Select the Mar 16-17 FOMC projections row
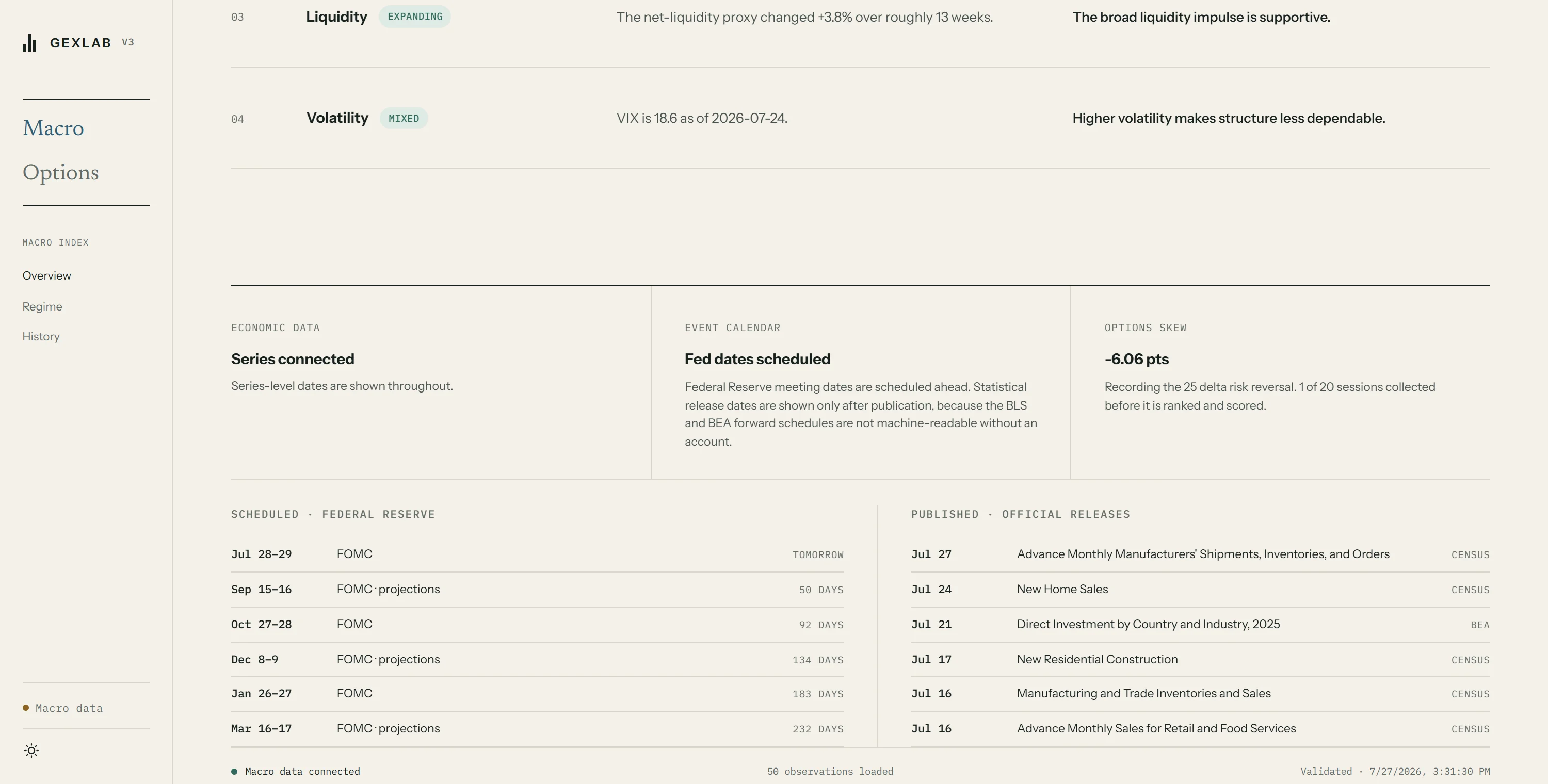The width and height of the screenshot is (1548, 784). coord(537,728)
